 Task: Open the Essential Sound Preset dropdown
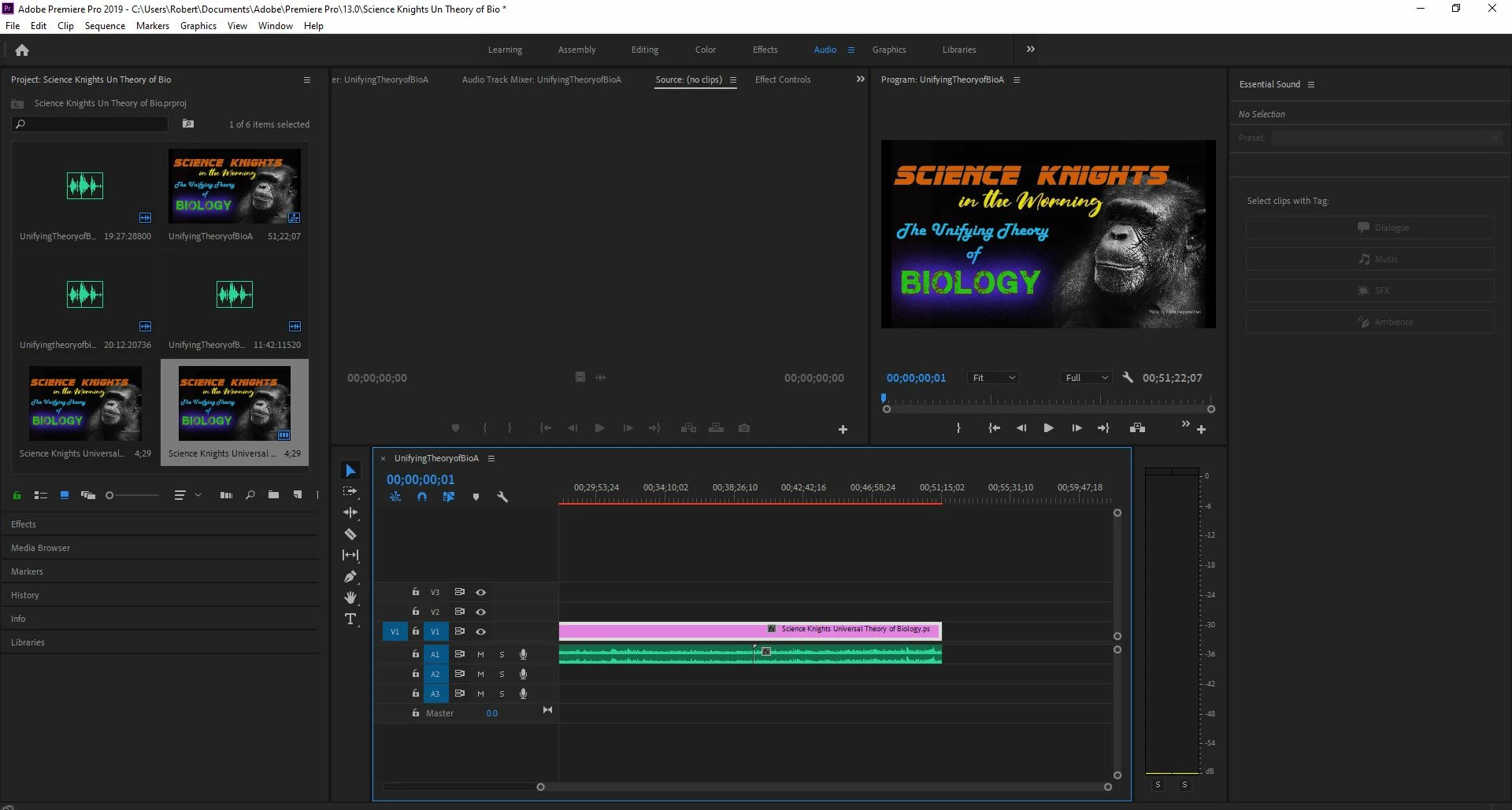(1387, 138)
